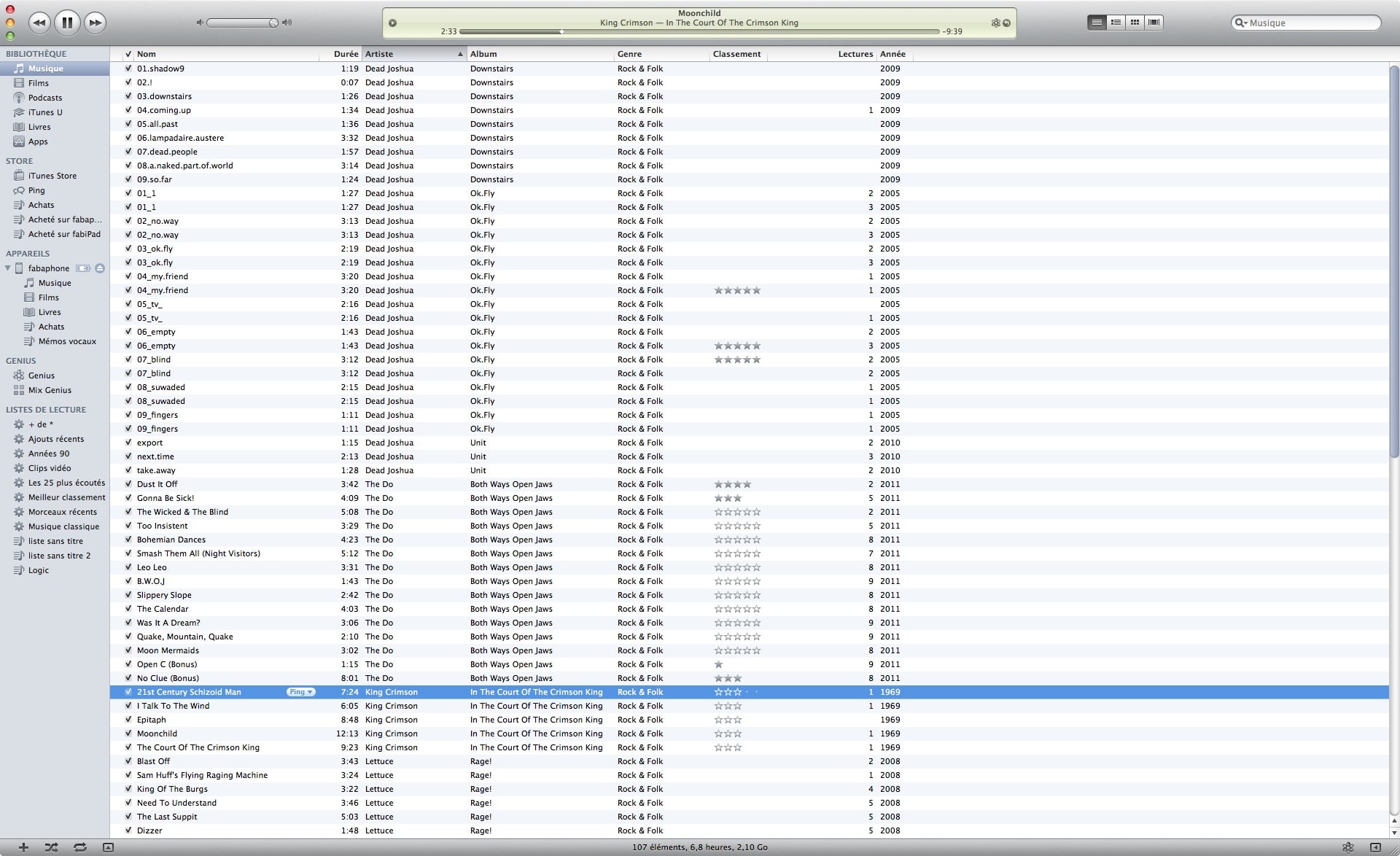Image resolution: width=1400 pixels, height=856 pixels.
Task: Click the arrow icon next to Genius in display
Action: coord(1007,23)
